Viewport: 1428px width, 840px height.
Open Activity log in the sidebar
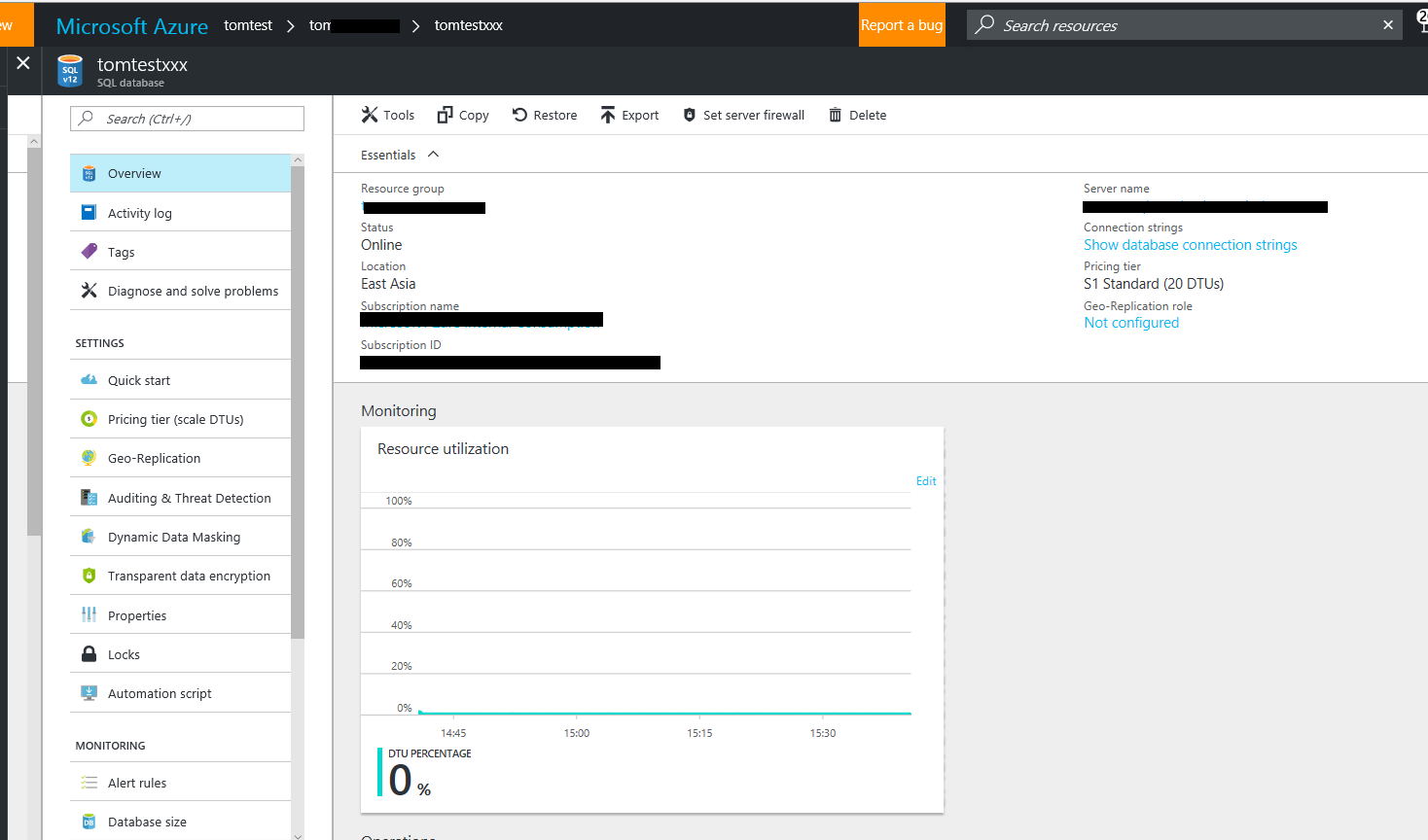pyautogui.click(x=180, y=212)
